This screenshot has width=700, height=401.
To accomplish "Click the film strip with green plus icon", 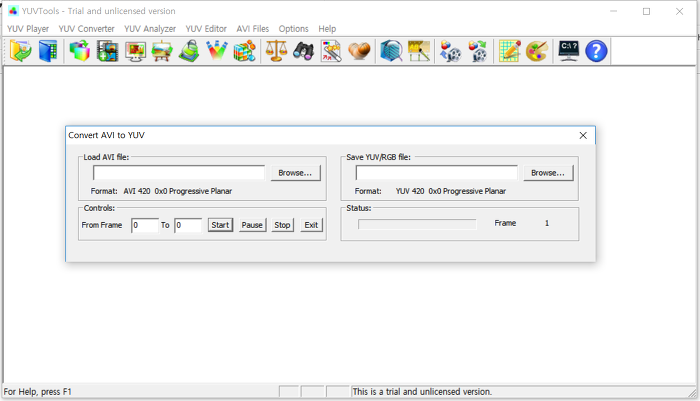I will tap(107, 51).
